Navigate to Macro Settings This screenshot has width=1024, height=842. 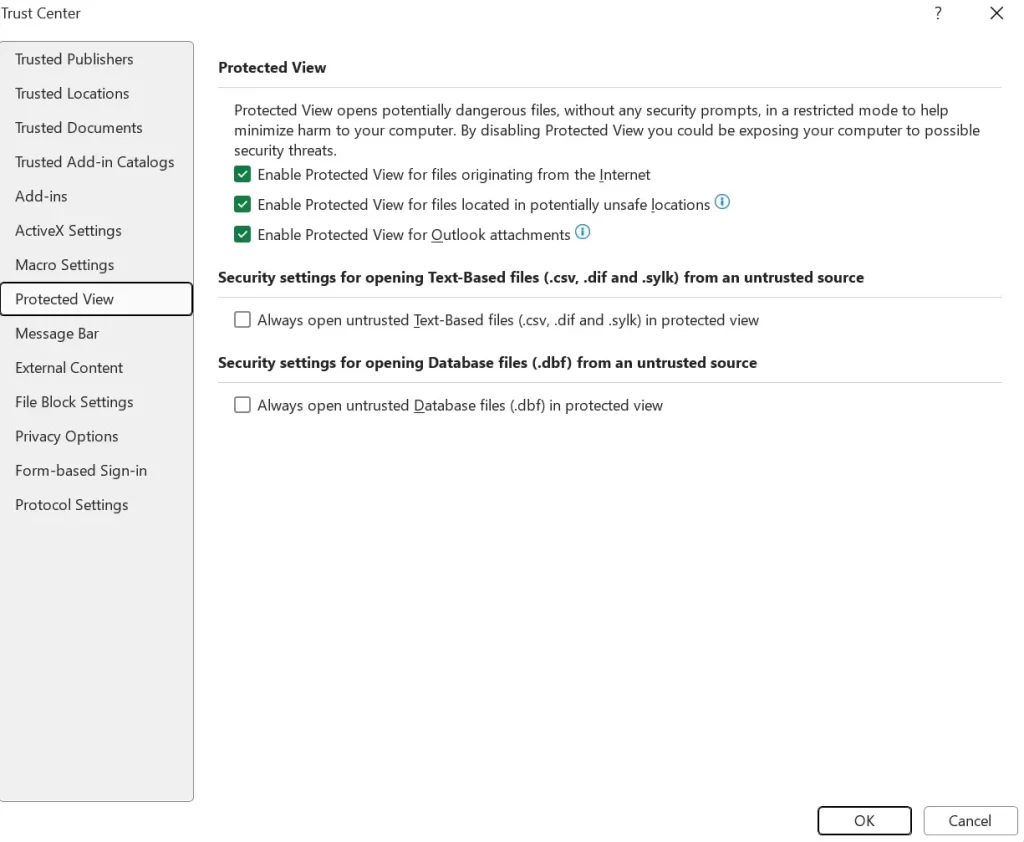click(65, 265)
